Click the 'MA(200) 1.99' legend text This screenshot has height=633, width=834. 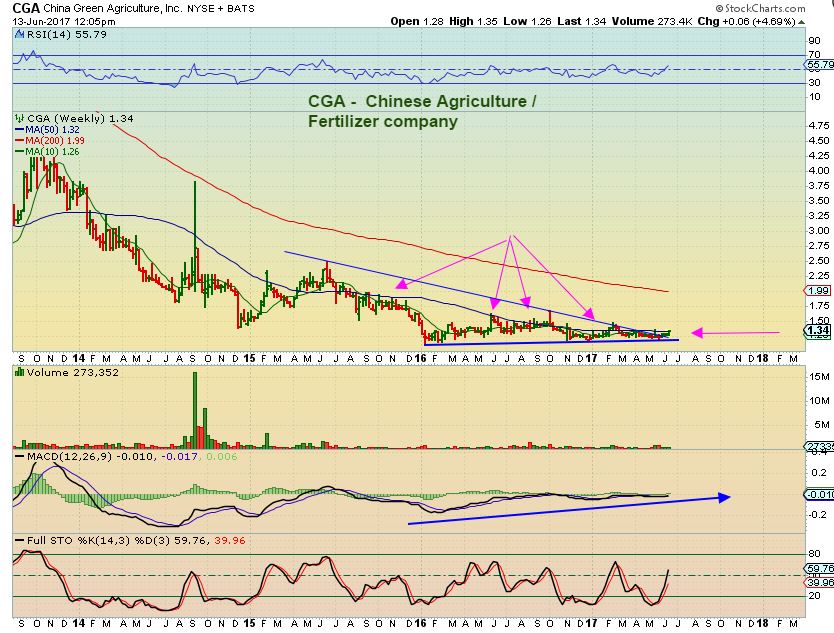pos(55,140)
